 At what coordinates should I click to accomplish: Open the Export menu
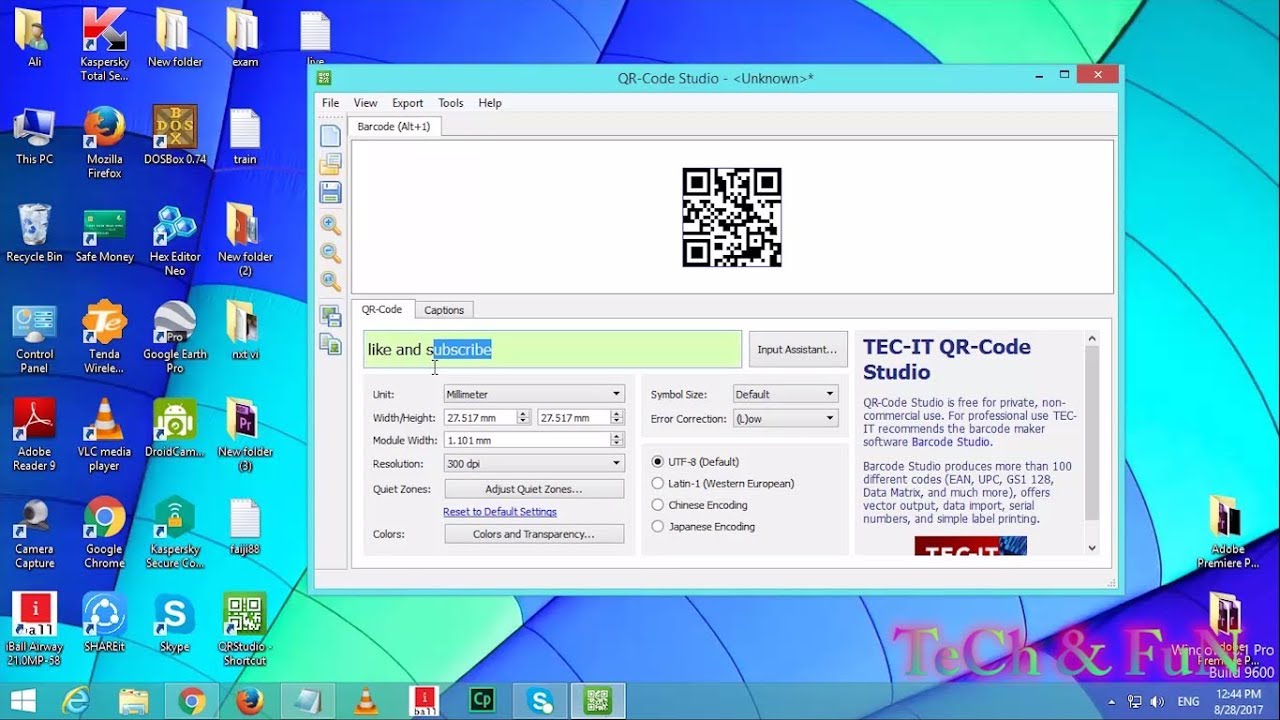pos(407,103)
